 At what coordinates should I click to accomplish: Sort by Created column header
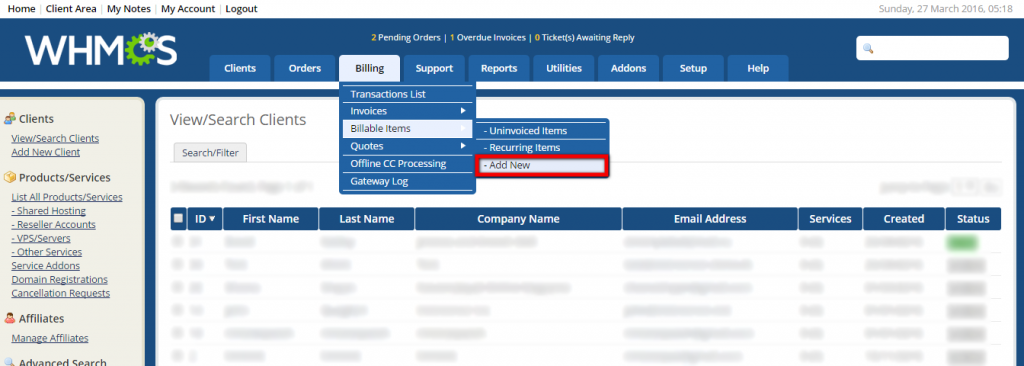click(904, 219)
